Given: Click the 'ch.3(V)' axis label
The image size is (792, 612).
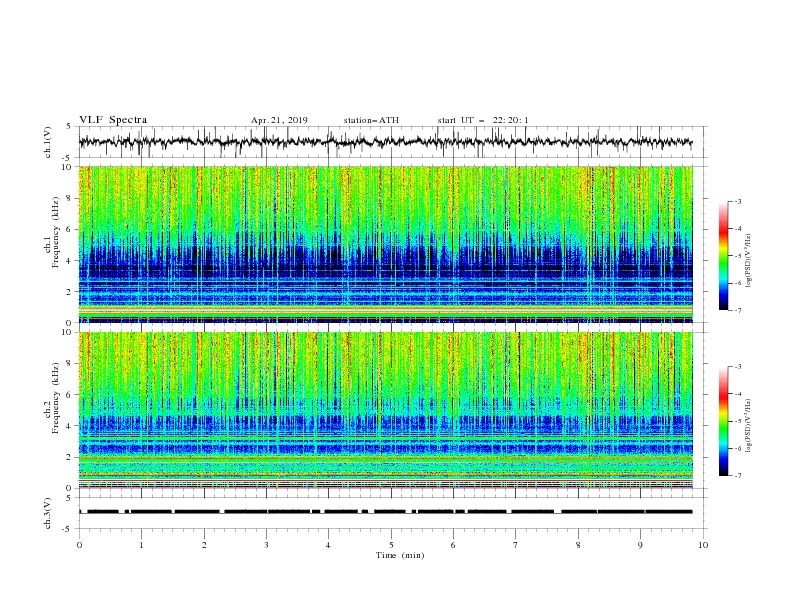Looking at the screenshot, I should 48,513.
